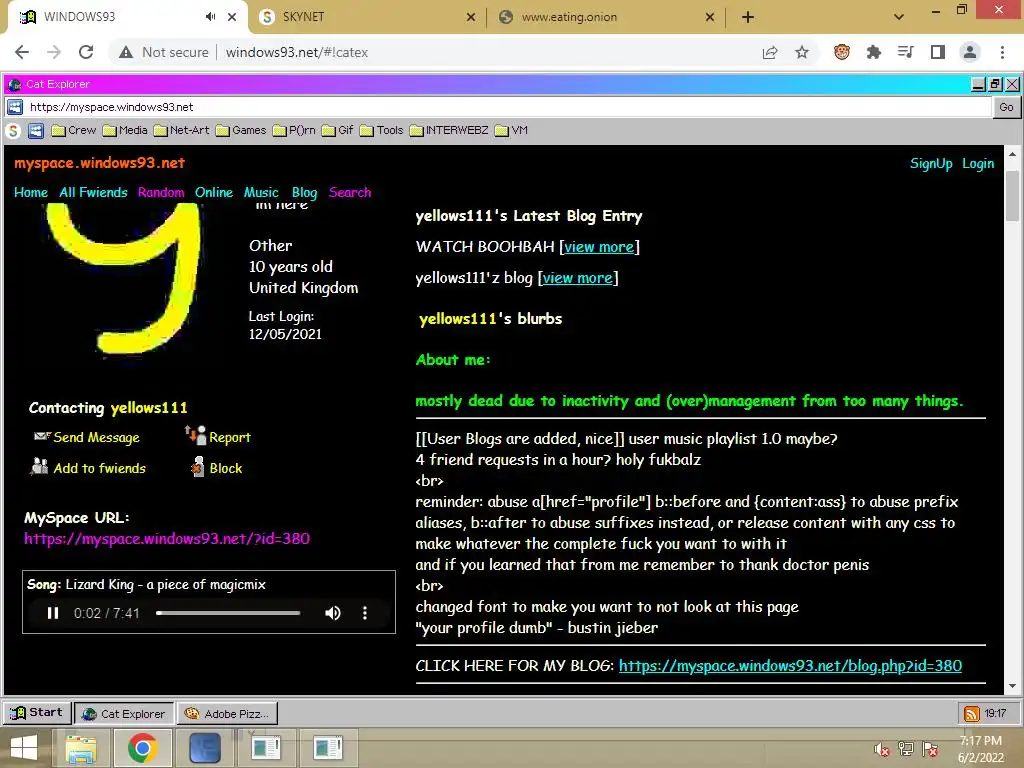
Task: Block yellows111
Action: pos(216,468)
